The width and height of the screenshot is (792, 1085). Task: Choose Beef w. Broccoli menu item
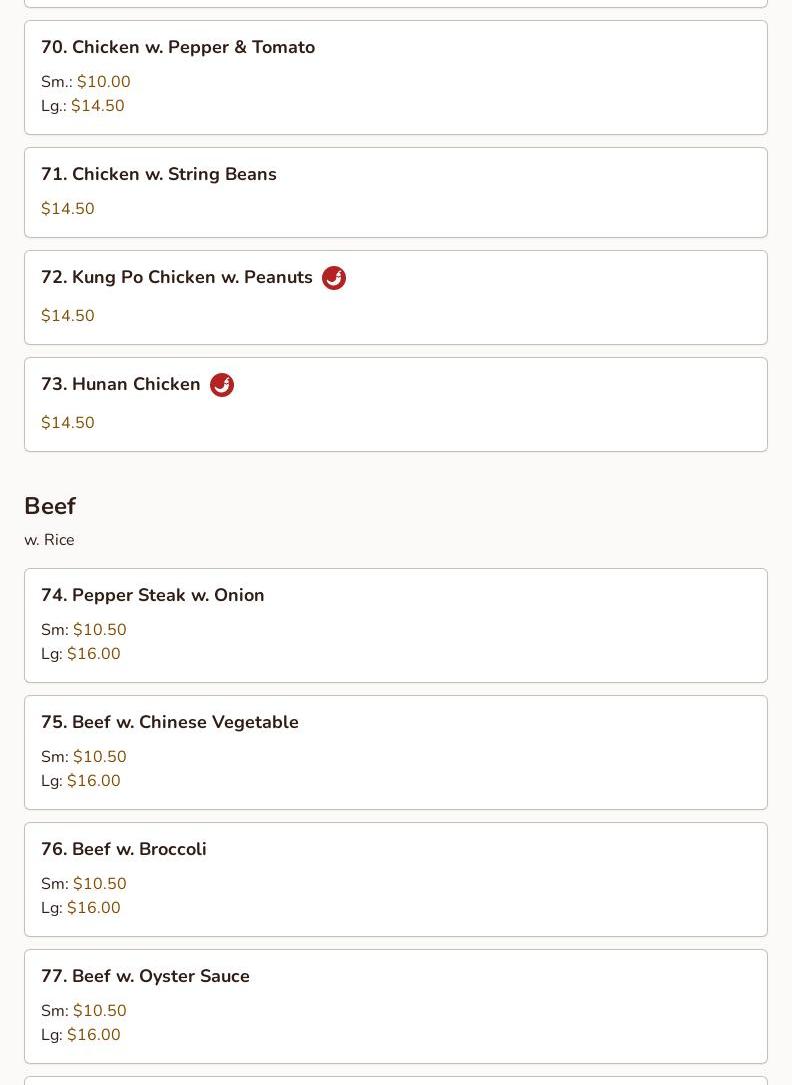click(x=124, y=849)
